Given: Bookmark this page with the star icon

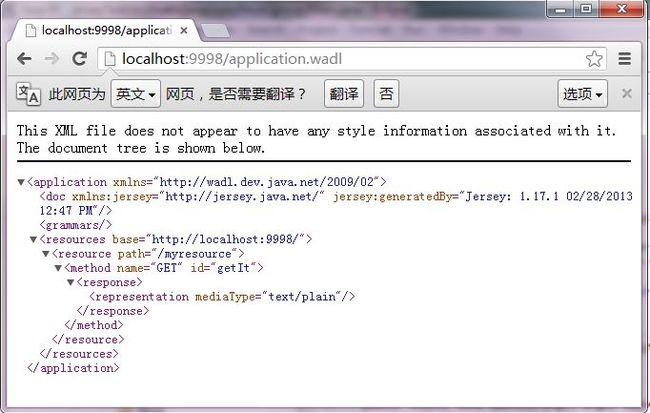Looking at the screenshot, I should 594,59.
